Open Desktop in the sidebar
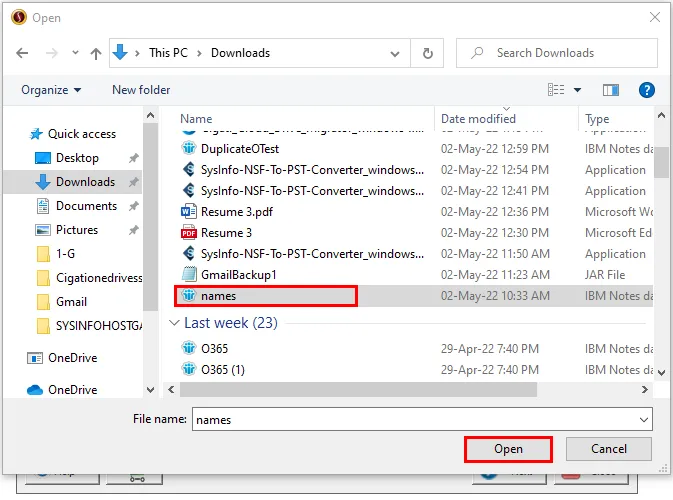Screen dimensions: 673x500 pos(77,158)
